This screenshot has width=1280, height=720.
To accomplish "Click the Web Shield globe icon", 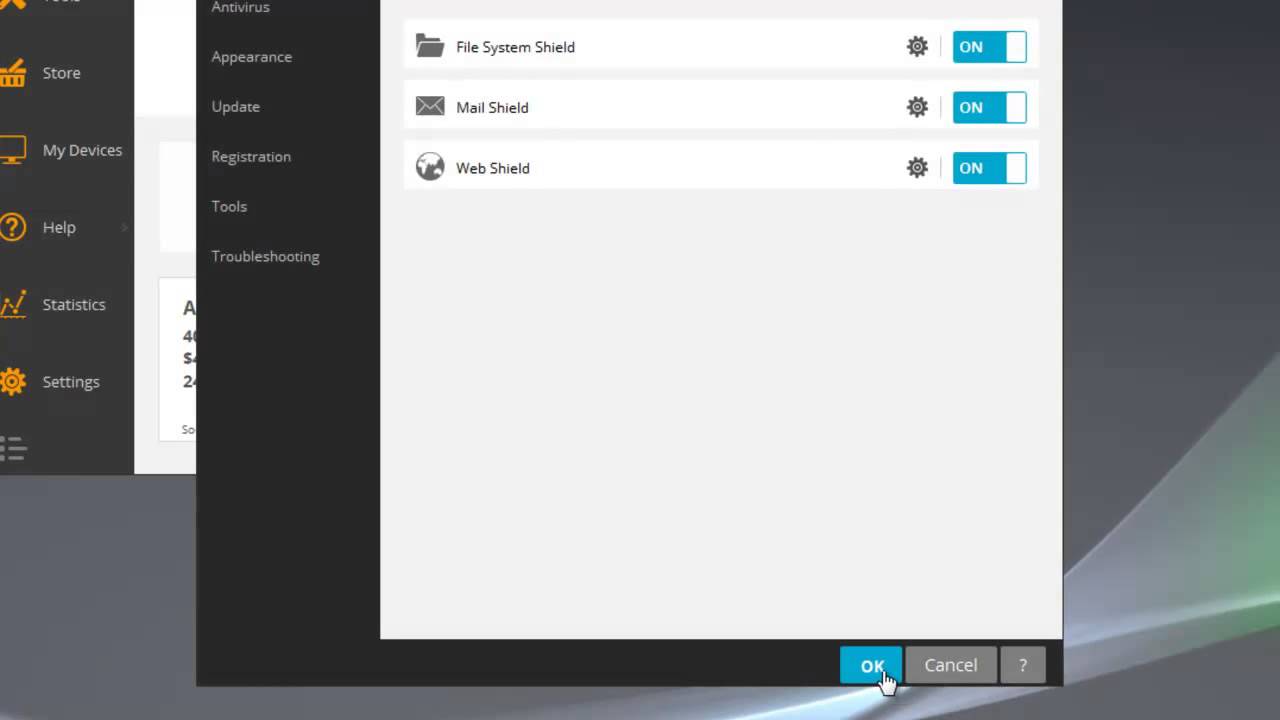I will pyautogui.click(x=430, y=167).
